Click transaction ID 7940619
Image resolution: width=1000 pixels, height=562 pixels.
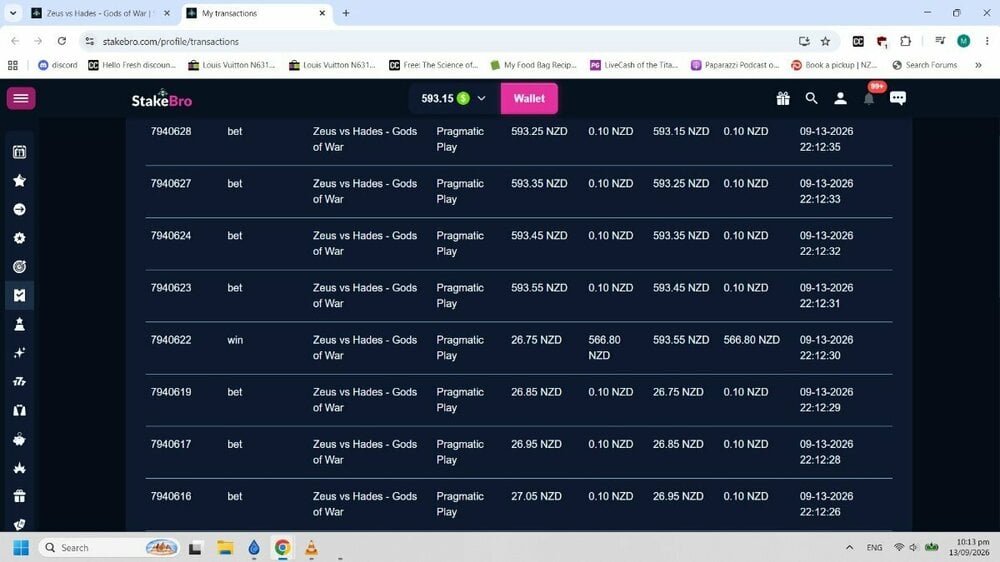point(171,392)
